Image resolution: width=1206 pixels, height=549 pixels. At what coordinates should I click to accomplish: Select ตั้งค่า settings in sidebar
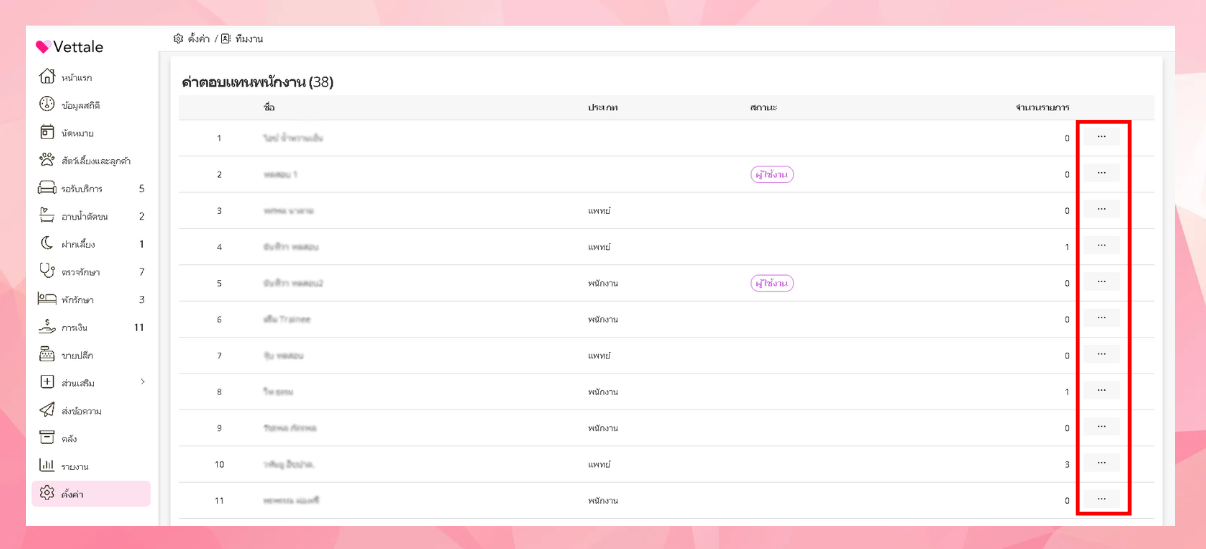(91, 494)
